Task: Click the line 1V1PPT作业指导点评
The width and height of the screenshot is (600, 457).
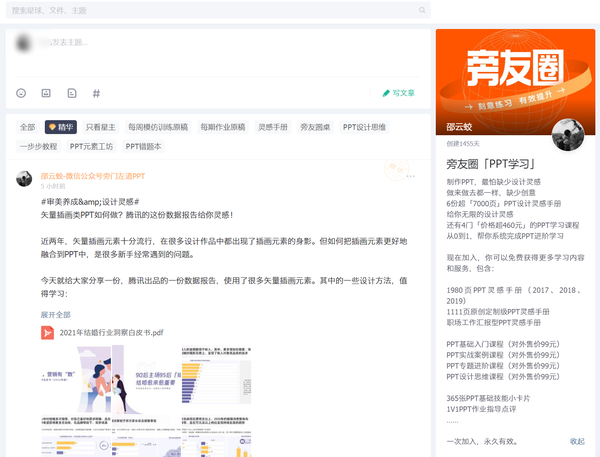Action: pyautogui.click(x=481, y=409)
